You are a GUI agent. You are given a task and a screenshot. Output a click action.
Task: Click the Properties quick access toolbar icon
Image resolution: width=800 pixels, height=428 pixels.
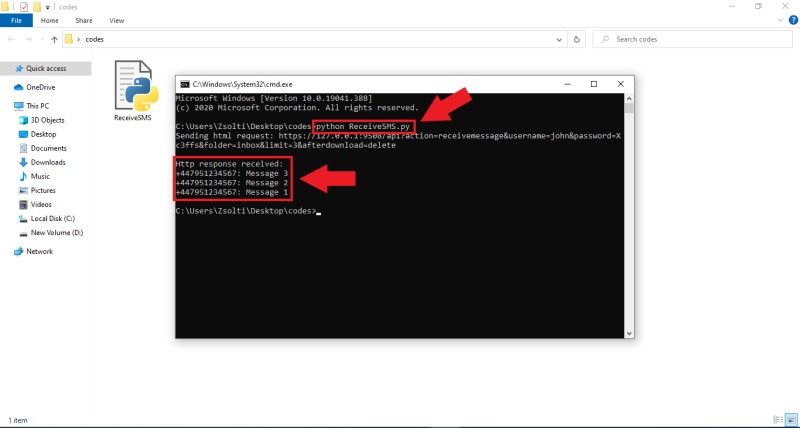click(x=23, y=7)
